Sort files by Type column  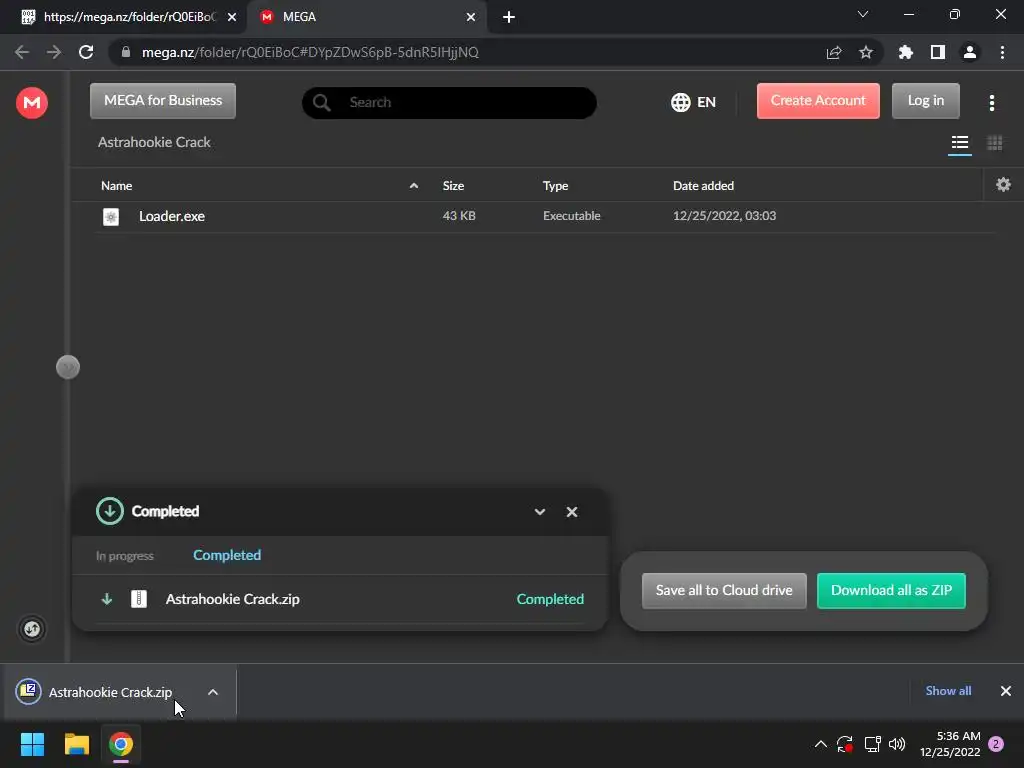tap(555, 185)
